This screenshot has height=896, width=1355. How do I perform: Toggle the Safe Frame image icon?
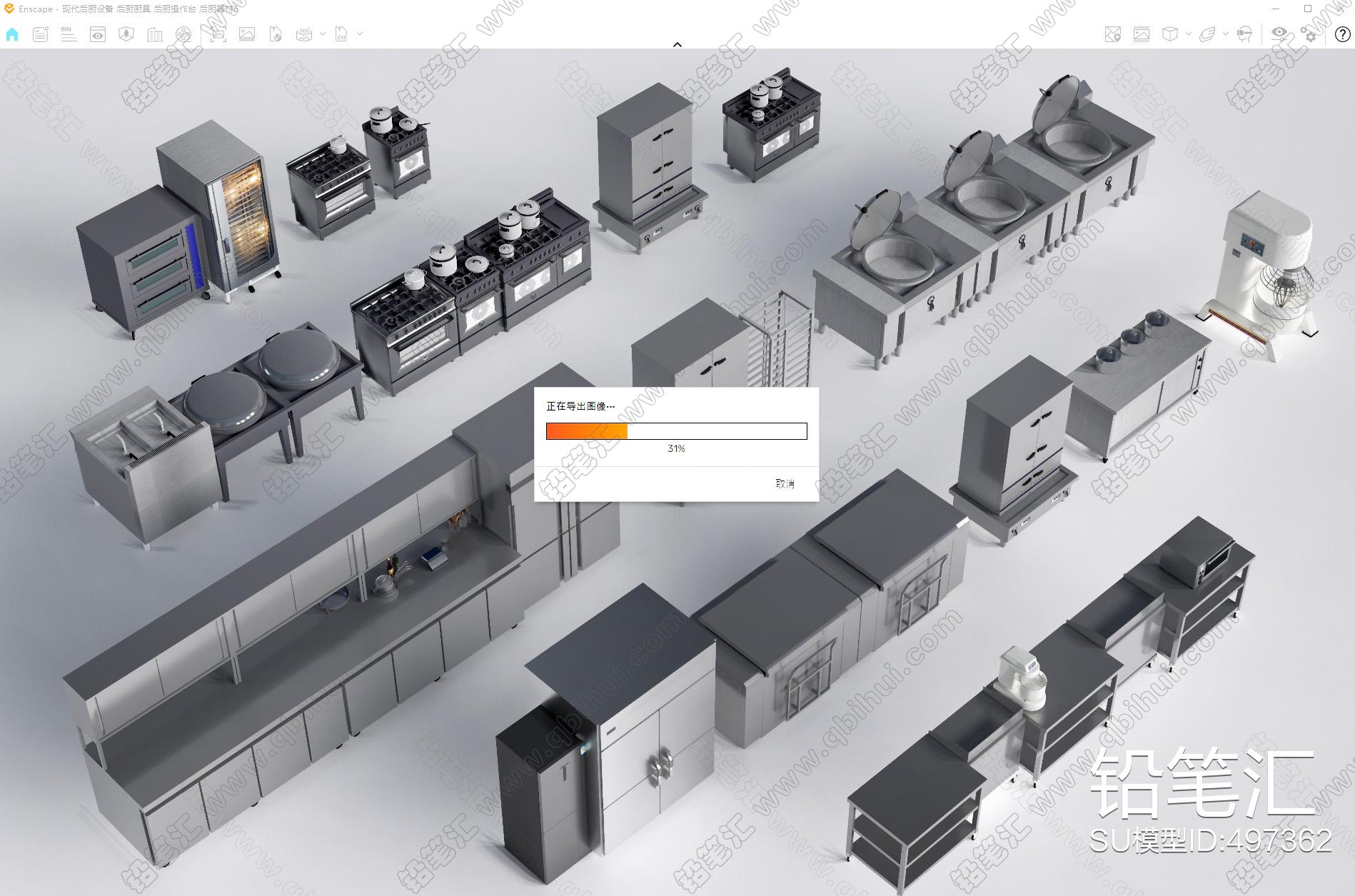click(1142, 34)
